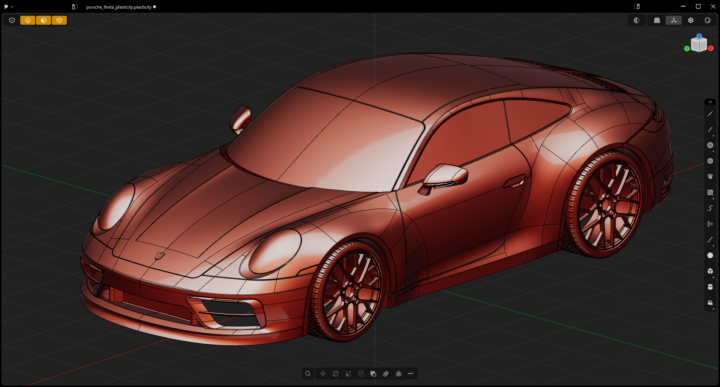Click the slanted pencil-like icon in the bottom toolbar
This screenshot has height=387, width=720.
point(386,374)
